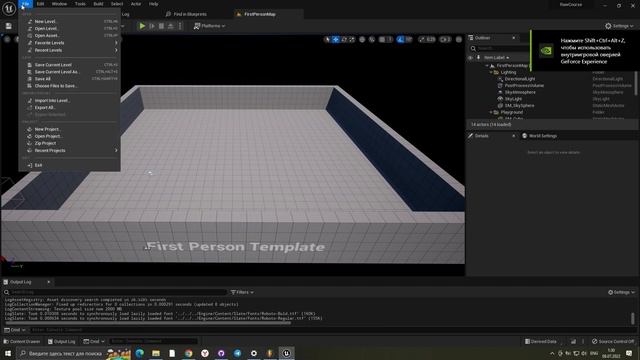Activate the Scale gizmo tool
The width and height of the screenshot is (640, 360).
pyautogui.click(x=352, y=40)
